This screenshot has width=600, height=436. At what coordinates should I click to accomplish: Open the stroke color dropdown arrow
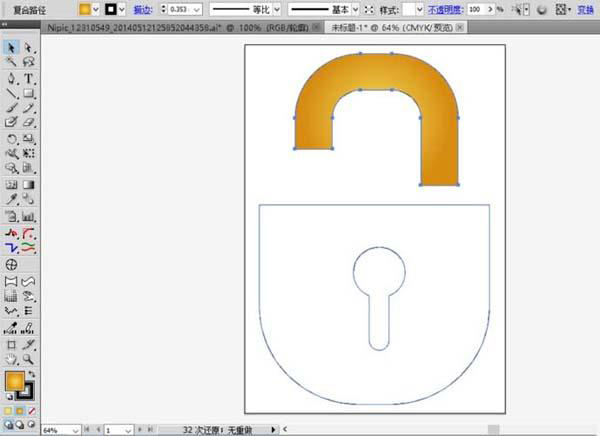[122, 10]
